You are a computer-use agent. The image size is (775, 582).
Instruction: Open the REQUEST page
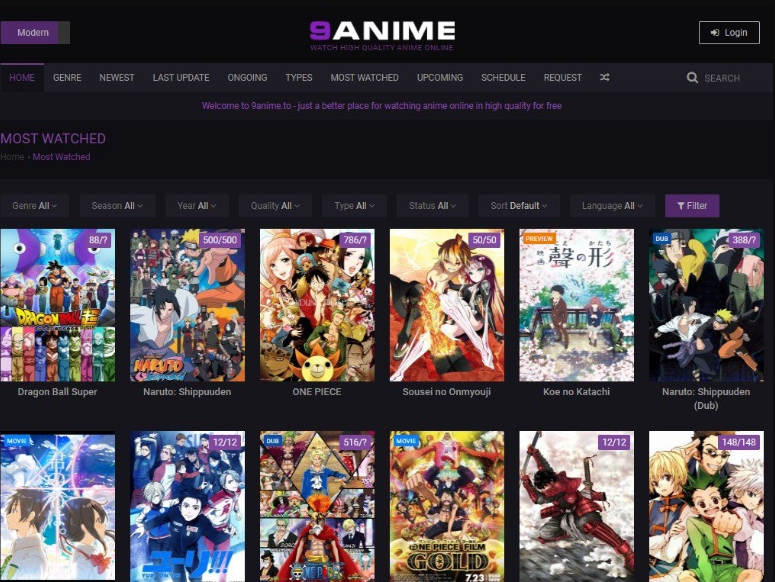click(562, 78)
